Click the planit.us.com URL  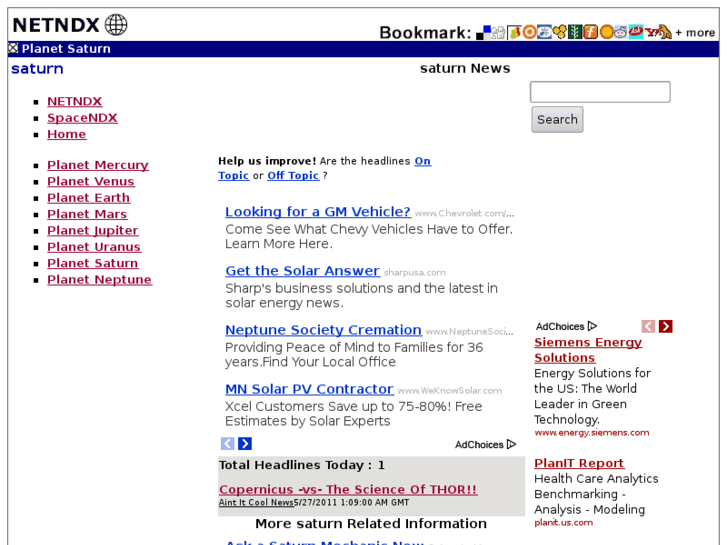563,522
